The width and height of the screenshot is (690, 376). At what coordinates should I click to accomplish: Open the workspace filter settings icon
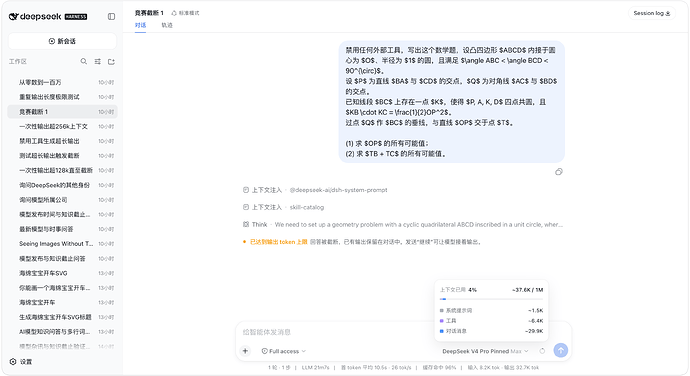(97, 62)
